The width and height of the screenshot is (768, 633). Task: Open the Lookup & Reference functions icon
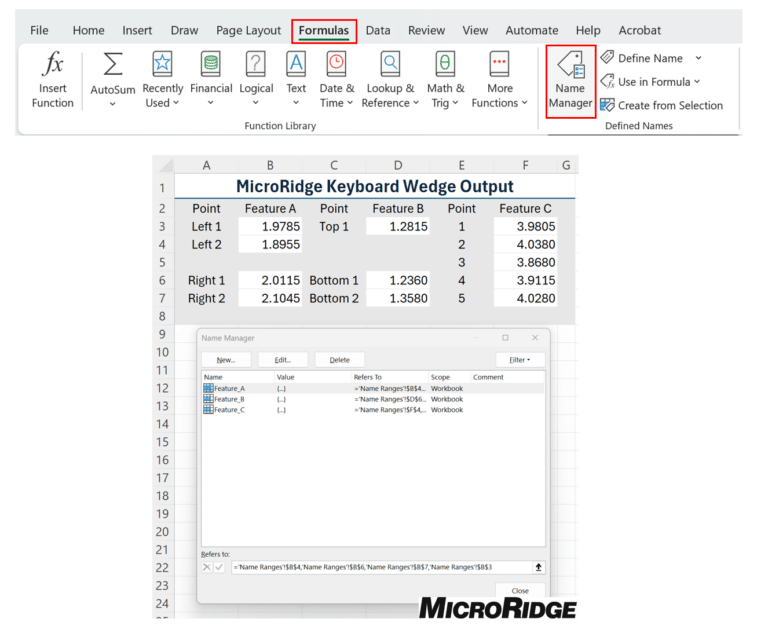coord(390,64)
